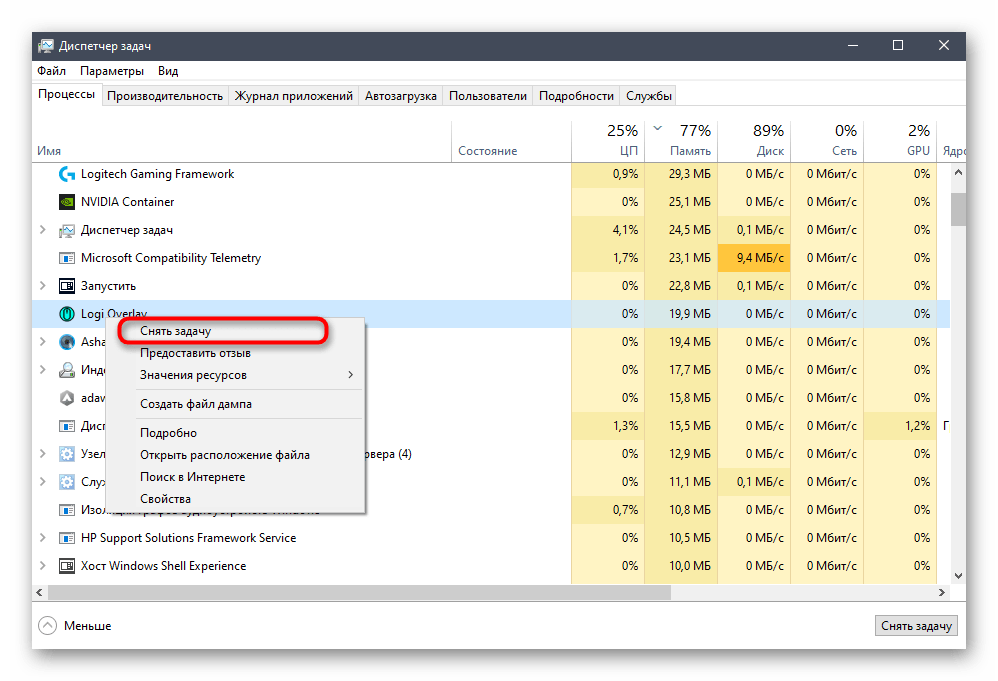The width and height of the screenshot is (998, 681).
Task: Click the vertical scrollbar up arrow
Action: [x=959, y=172]
